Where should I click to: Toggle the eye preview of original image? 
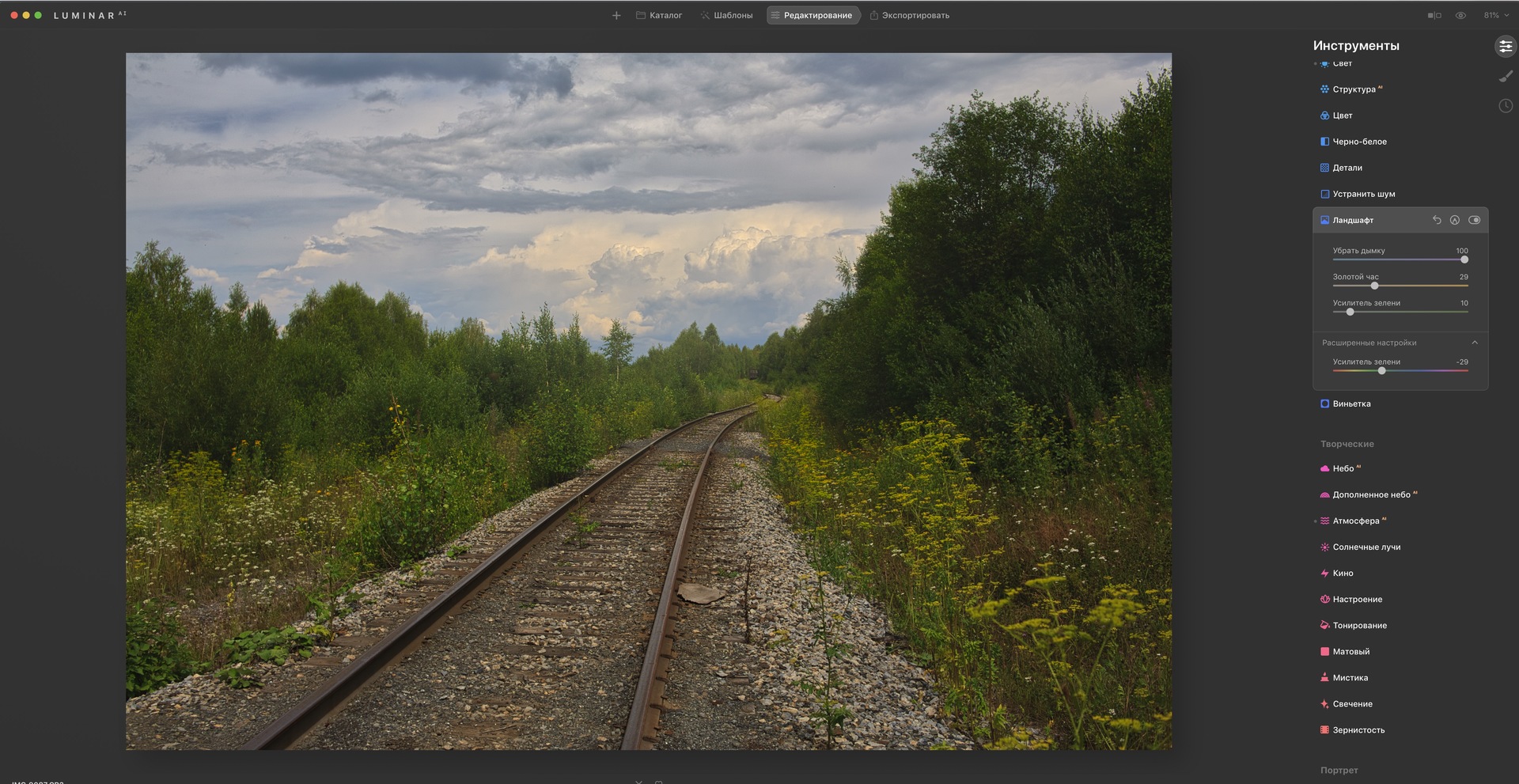coord(1460,16)
